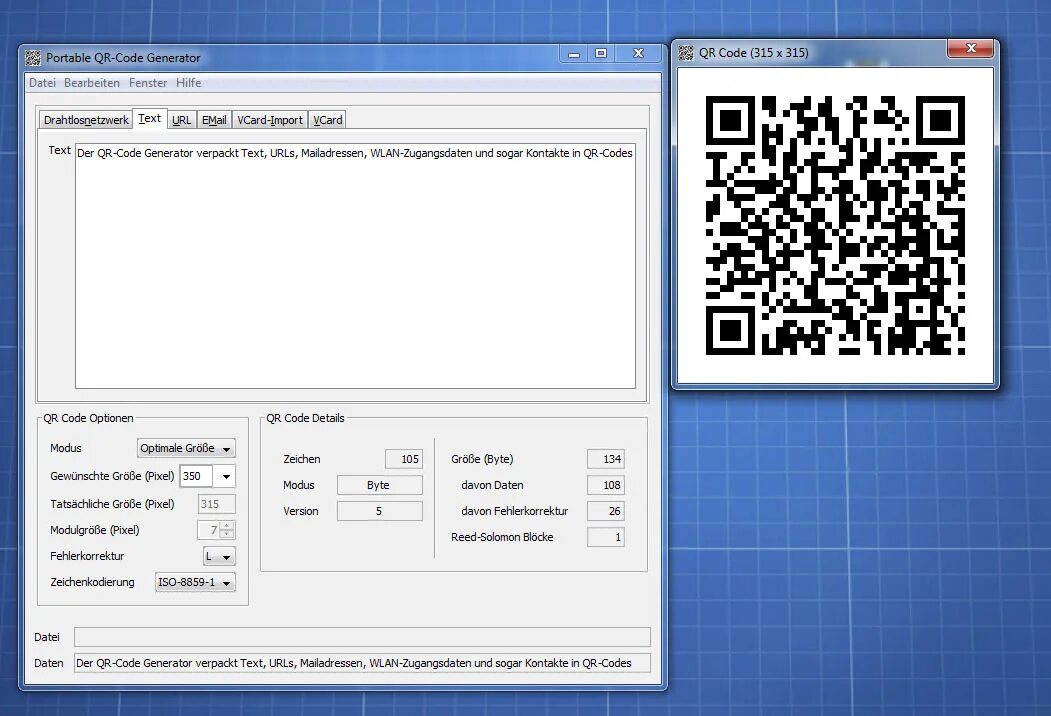The width and height of the screenshot is (1051, 716).
Task: Click the Tatsächliche Größe 315 field
Action: pyautogui.click(x=217, y=504)
